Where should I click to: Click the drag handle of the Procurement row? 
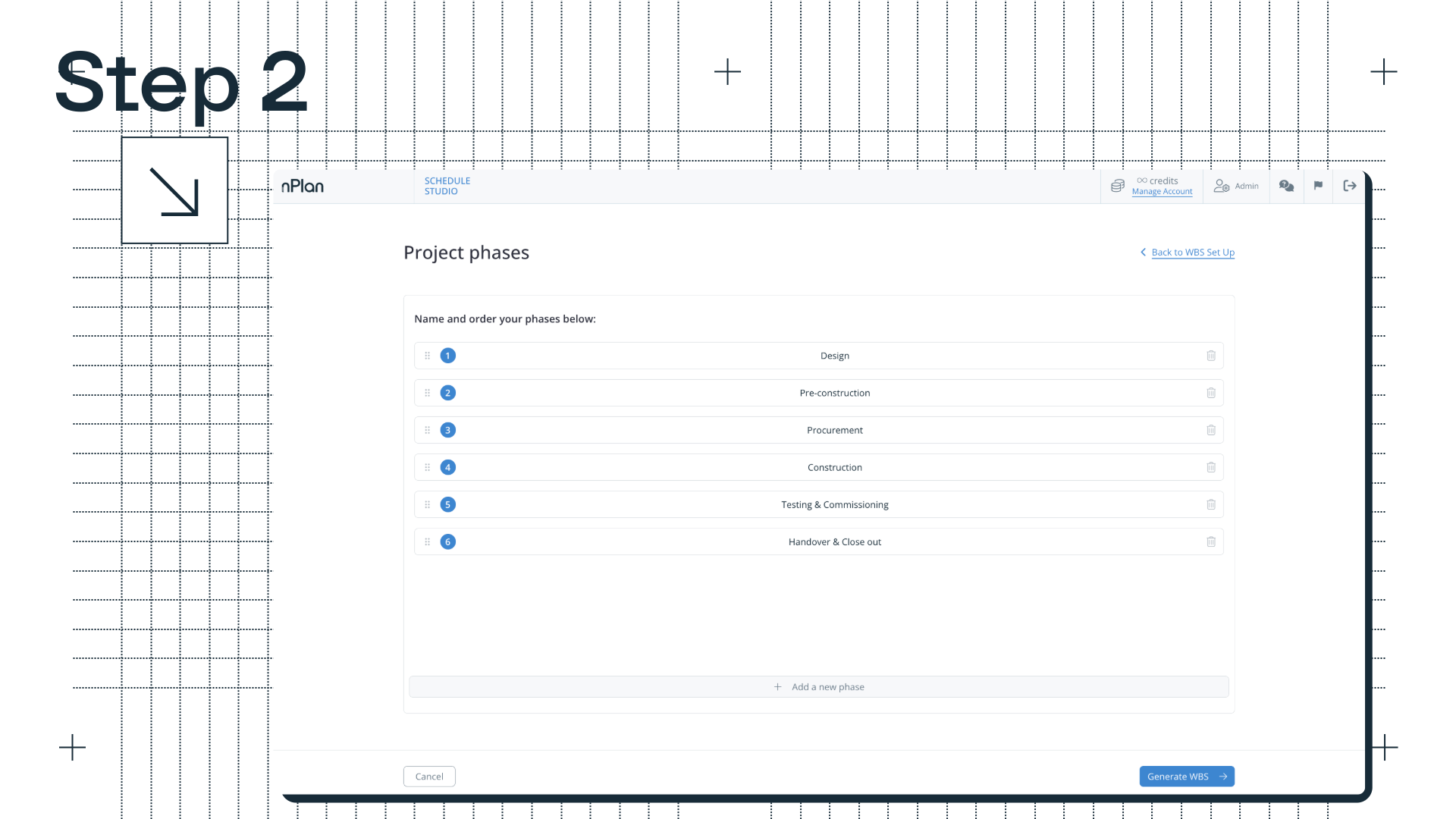[427, 430]
